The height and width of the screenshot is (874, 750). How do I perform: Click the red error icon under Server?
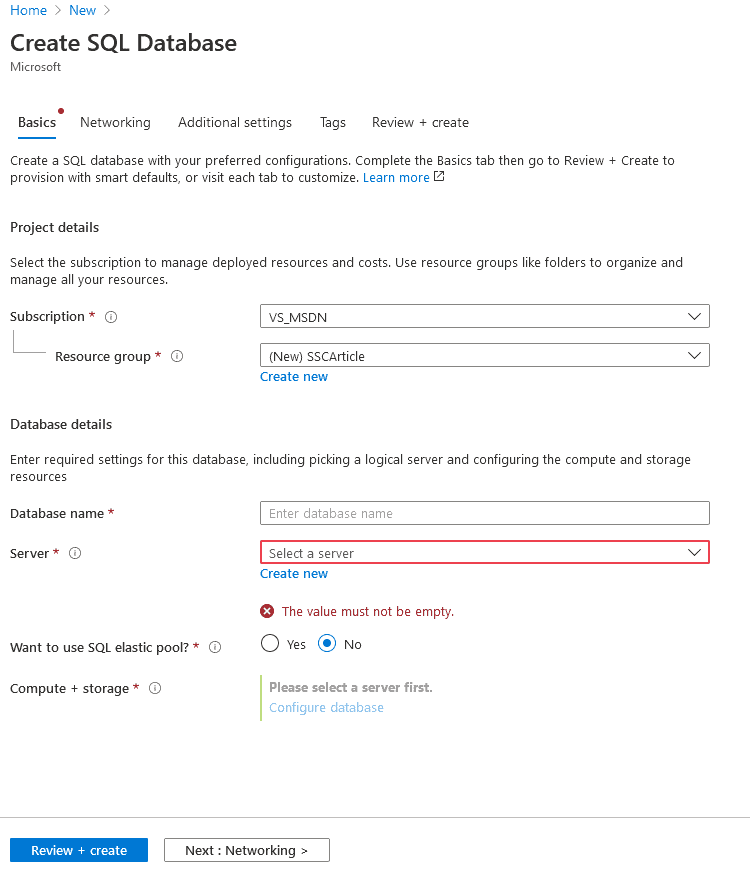click(267, 611)
